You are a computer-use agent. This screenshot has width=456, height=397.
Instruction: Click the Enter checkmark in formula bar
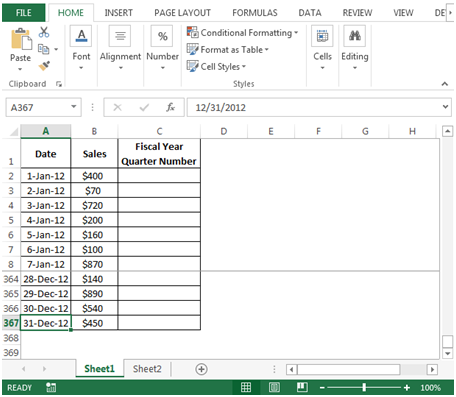(144, 107)
